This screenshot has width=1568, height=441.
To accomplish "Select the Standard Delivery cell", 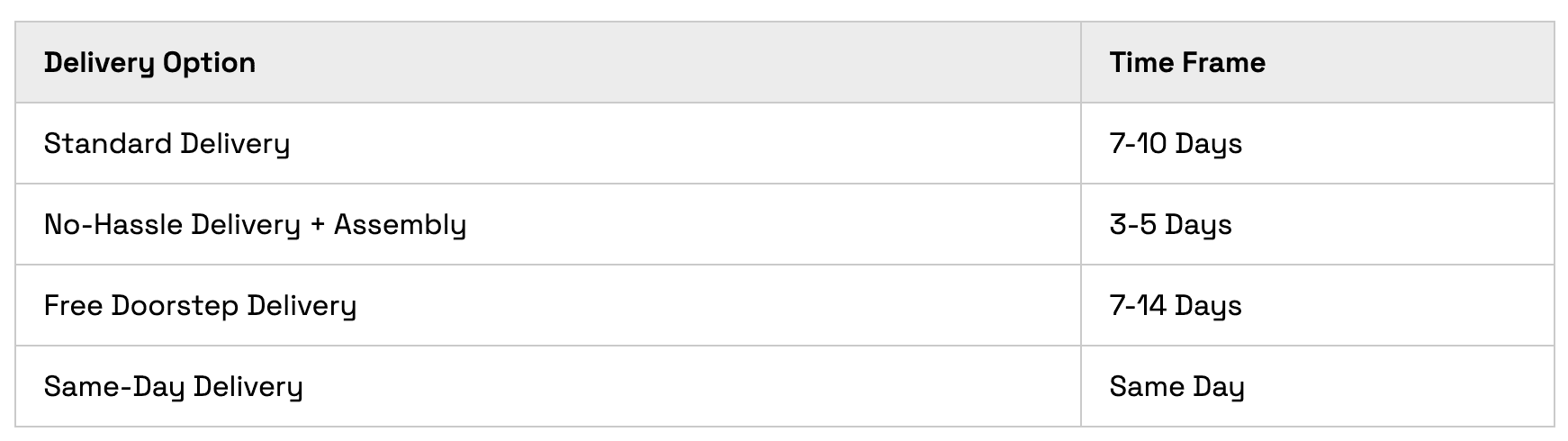I will click(167, 144).
